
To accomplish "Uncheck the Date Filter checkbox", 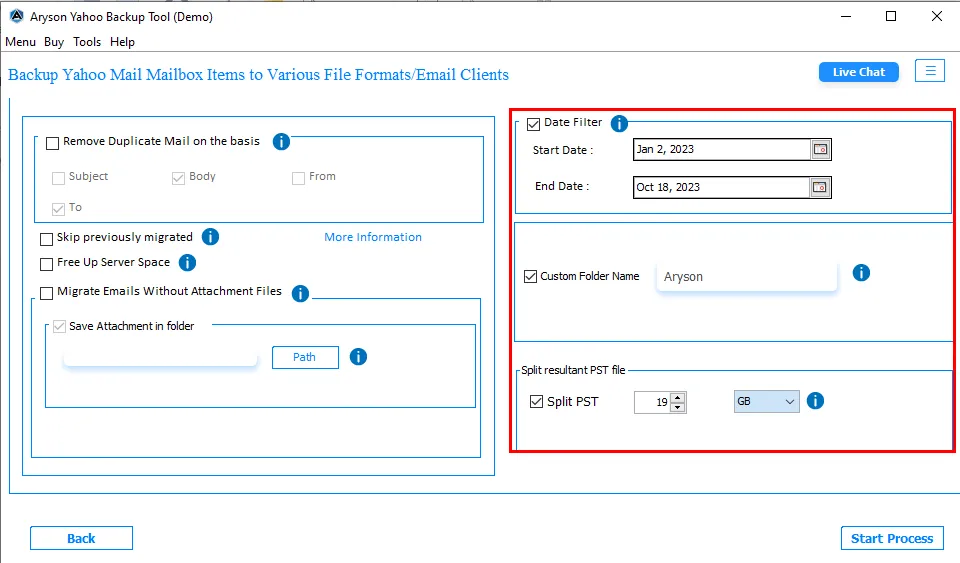I will click(x=533, y=124).
